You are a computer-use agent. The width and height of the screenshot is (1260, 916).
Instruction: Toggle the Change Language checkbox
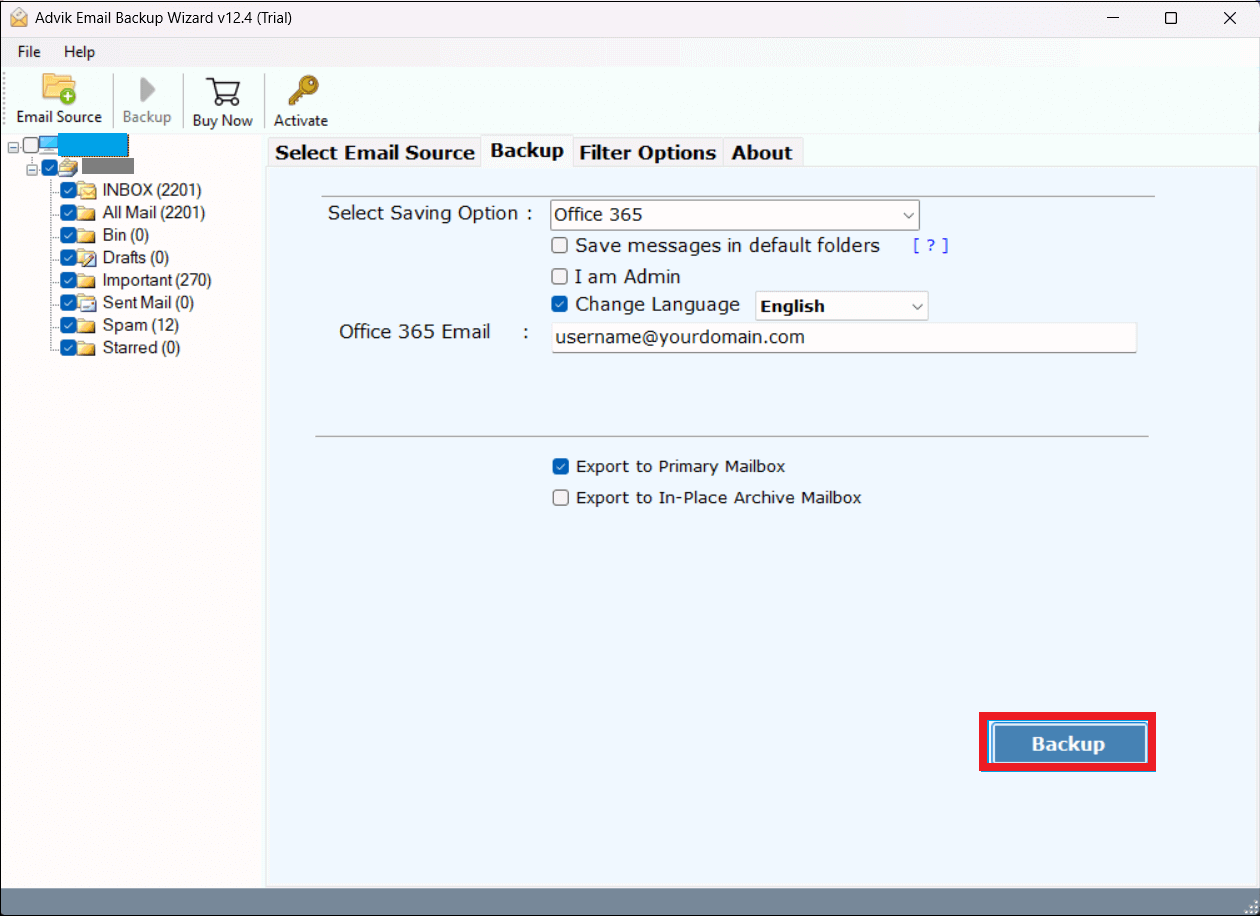pos(560,305)
